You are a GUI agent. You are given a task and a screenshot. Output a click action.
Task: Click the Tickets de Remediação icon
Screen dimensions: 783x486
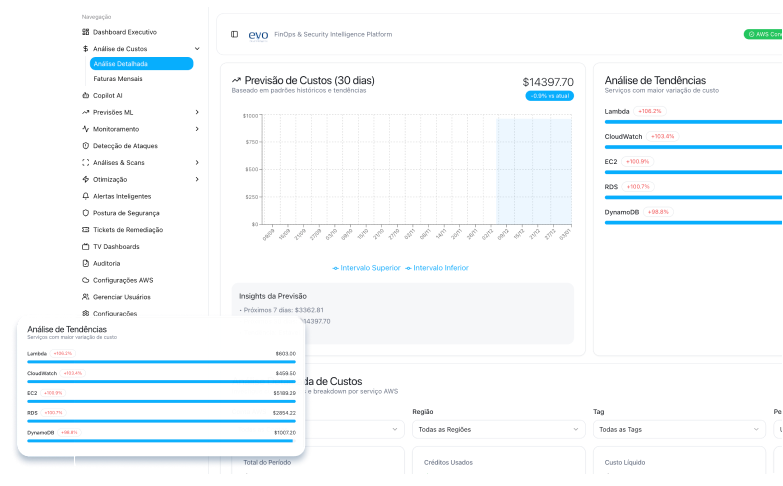[x=85, y=230]
